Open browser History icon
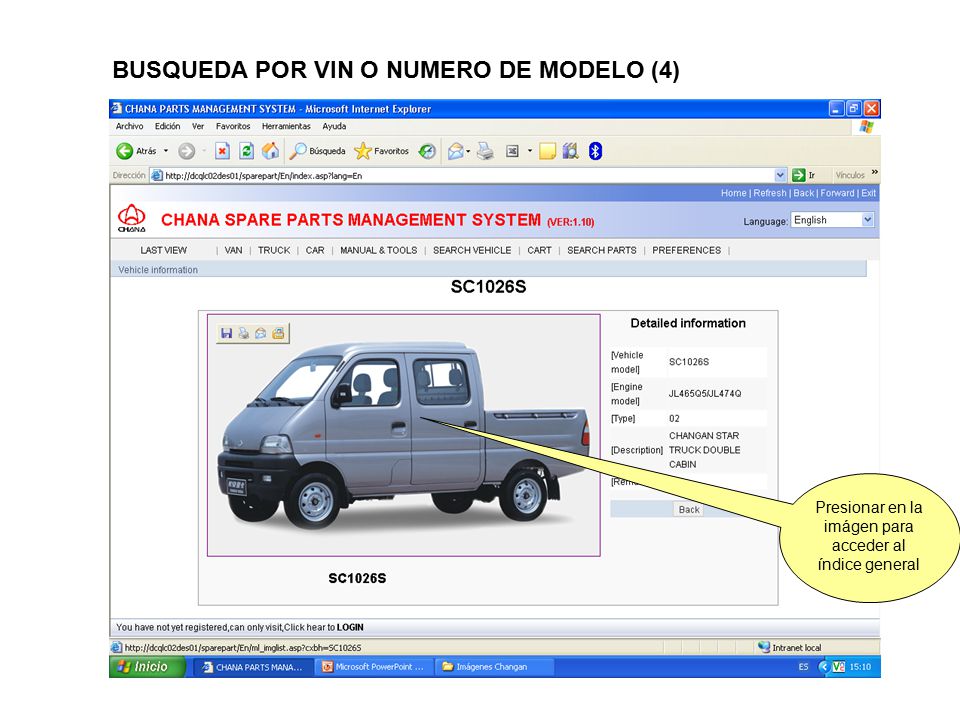 pyautogui.click(x=427, y=151)
